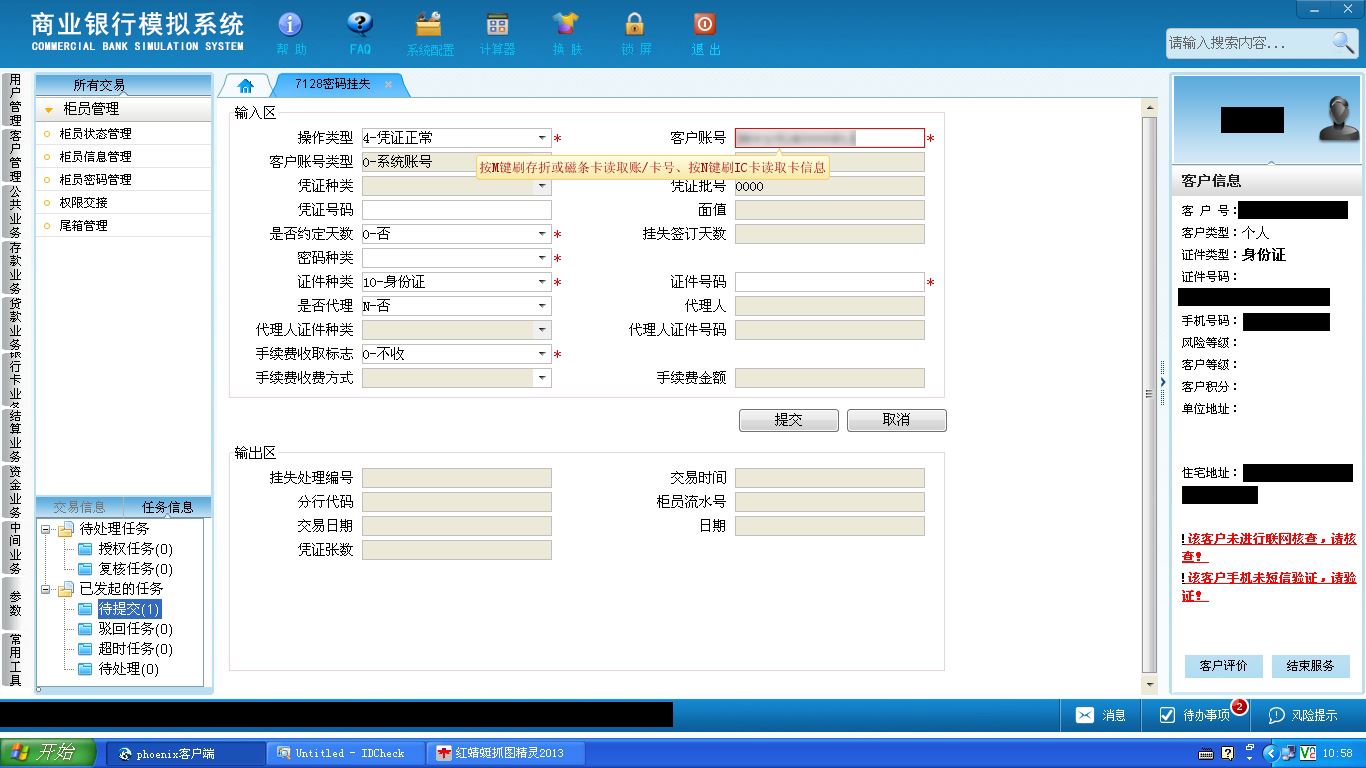Screen dimensions: 1366x768
Task: Select the 7128密码挂失 tab
Action: 333,84
